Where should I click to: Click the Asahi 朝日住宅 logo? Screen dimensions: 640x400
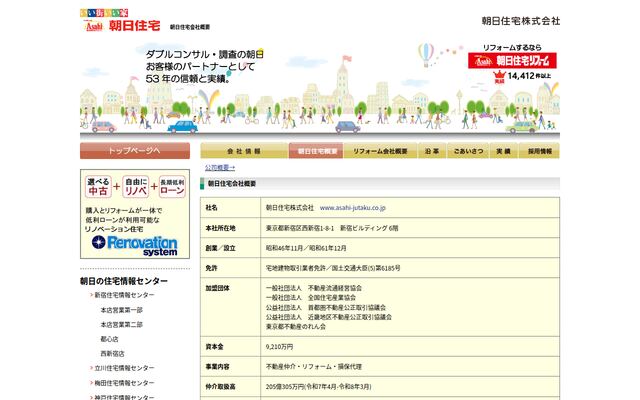[120, 21]
